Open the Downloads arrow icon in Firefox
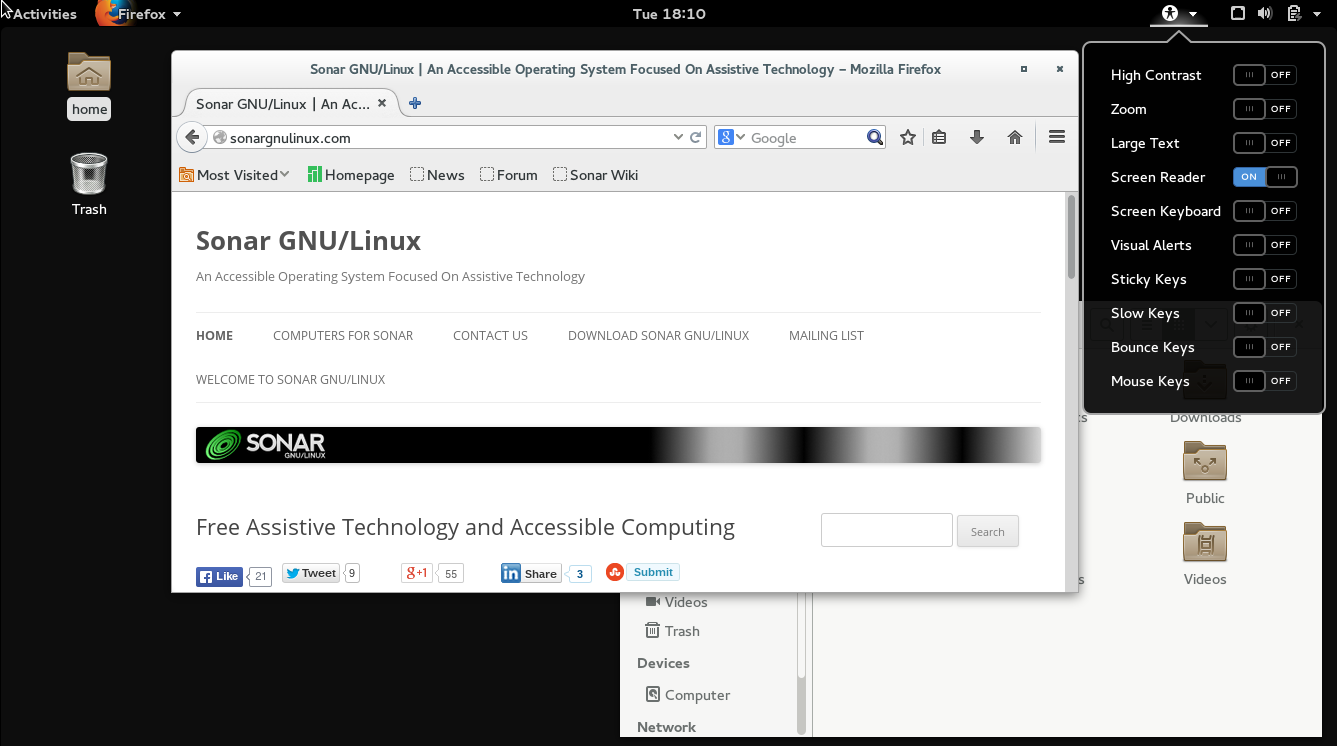 click(977, 138)
